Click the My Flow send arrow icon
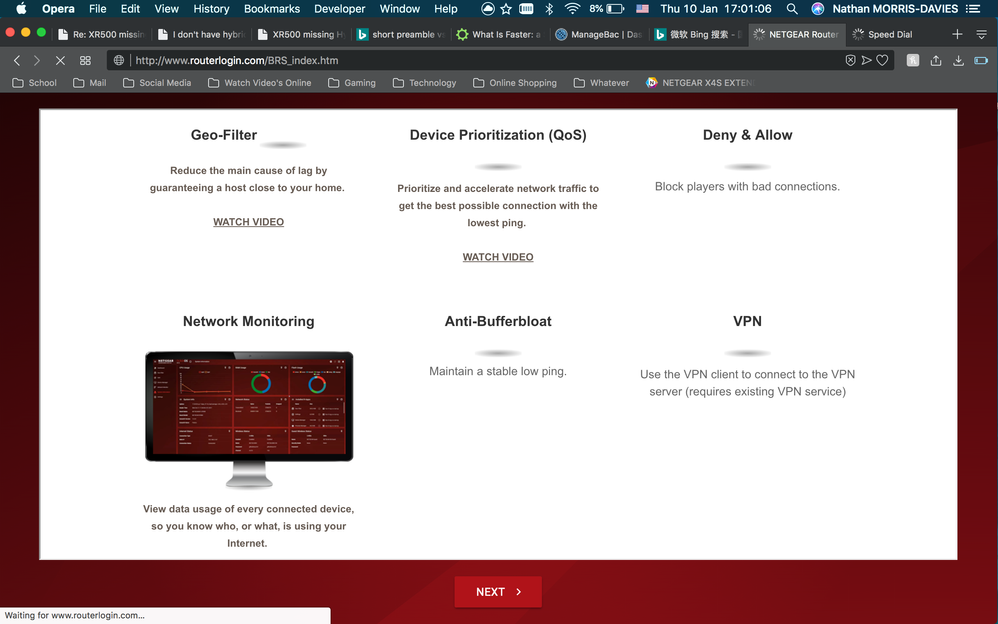Image resolution: width=998 pixels, height=624 pixels. pos(866,60)
